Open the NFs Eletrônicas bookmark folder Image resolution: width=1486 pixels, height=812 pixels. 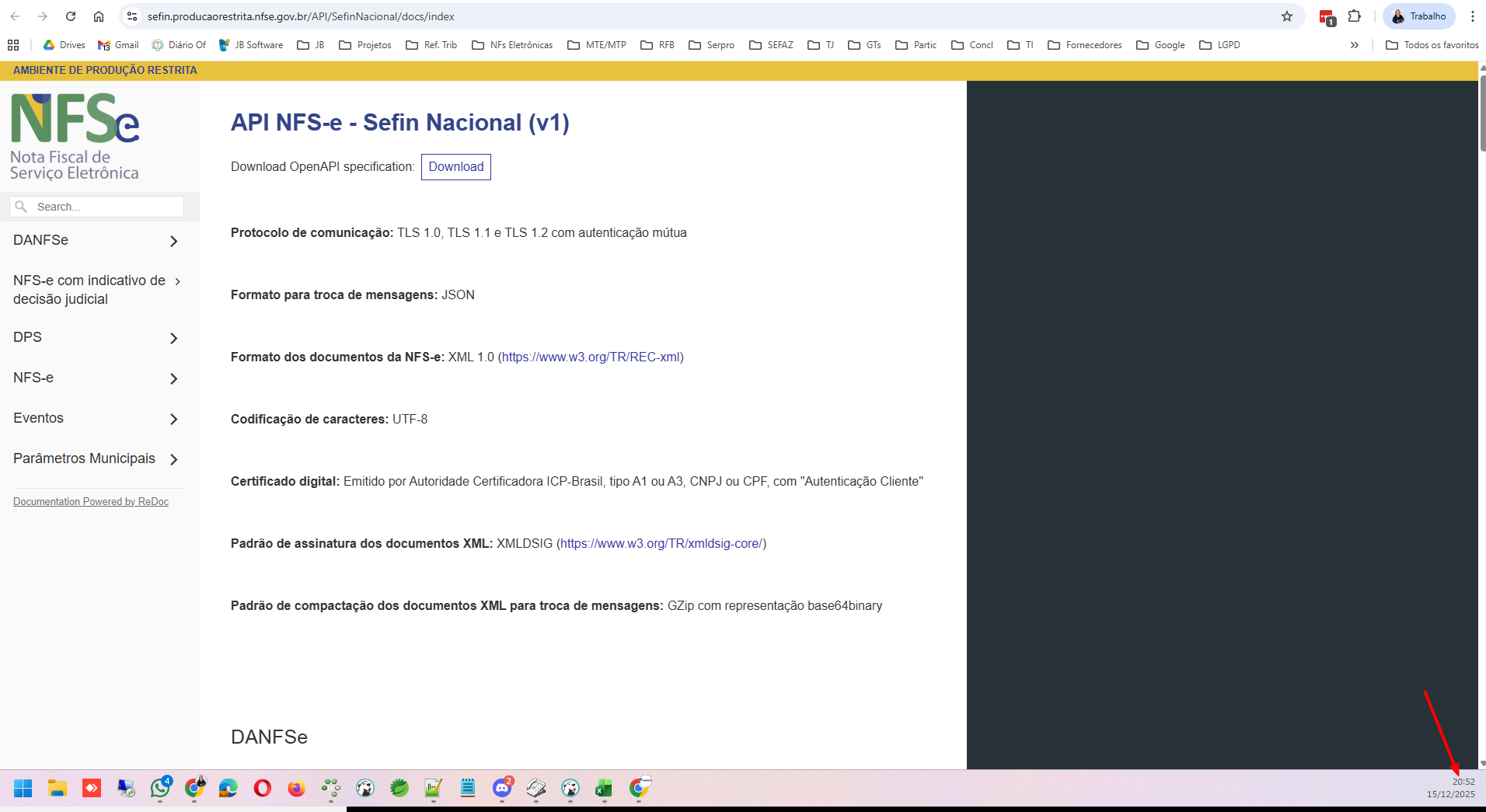(x=513, y=45)
